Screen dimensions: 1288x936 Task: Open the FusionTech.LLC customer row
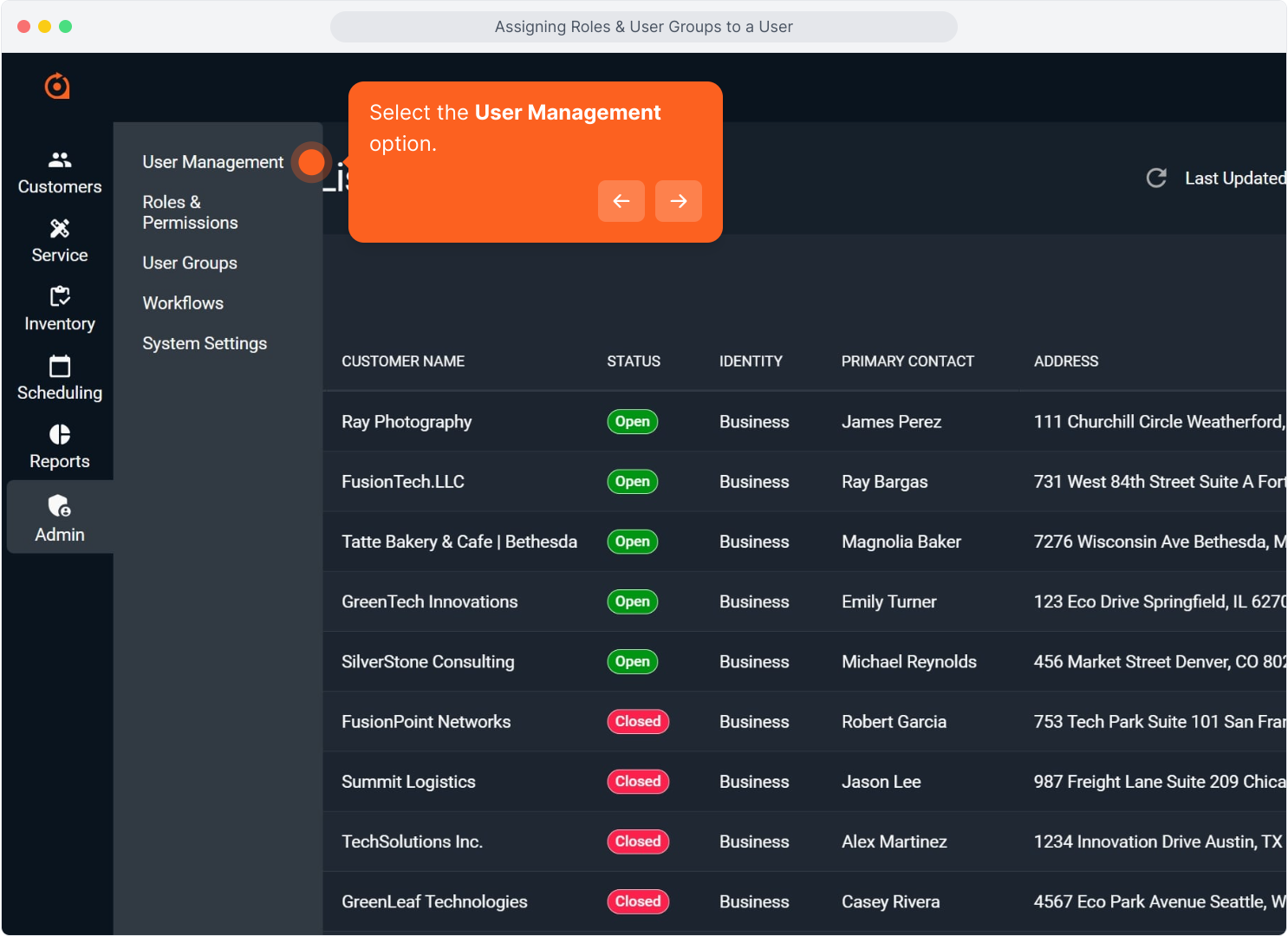402,482
